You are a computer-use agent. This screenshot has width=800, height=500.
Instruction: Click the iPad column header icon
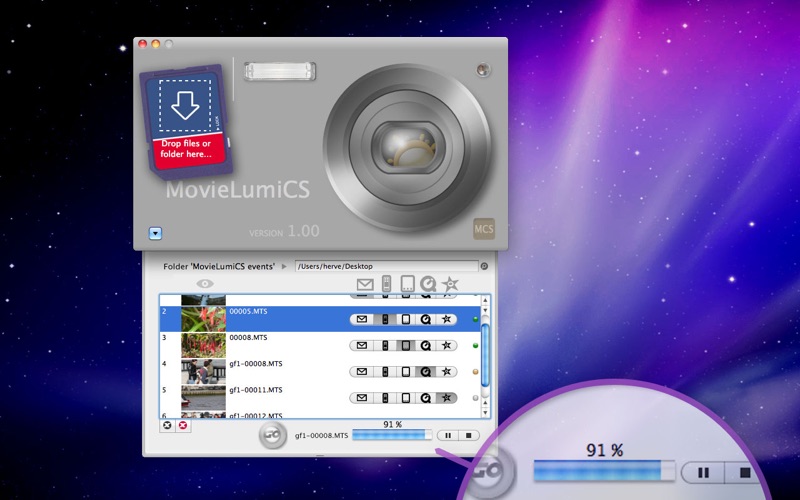407,284
